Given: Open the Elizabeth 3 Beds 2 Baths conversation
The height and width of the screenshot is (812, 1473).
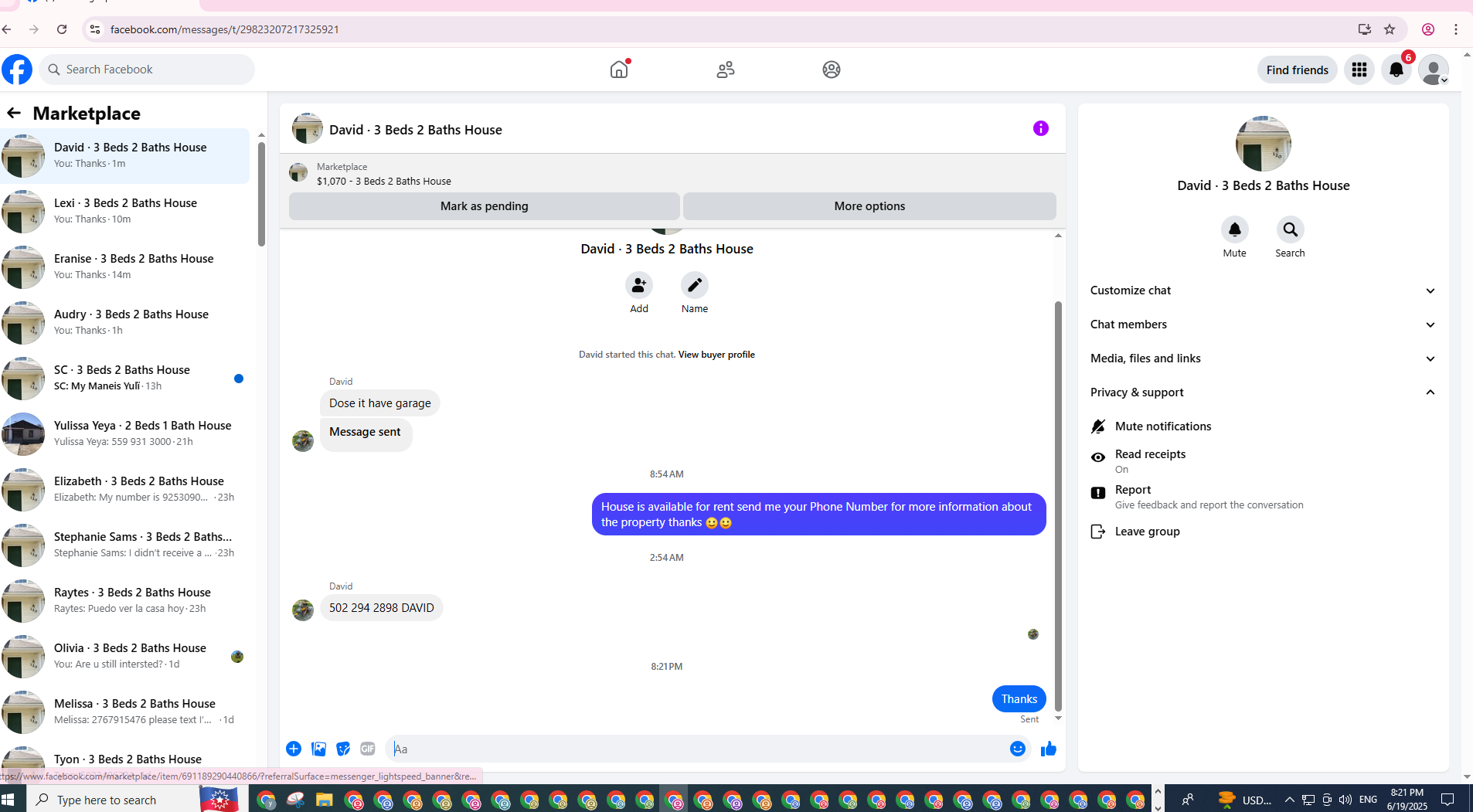Looking at the screenshot, I should tap(125, 490).
